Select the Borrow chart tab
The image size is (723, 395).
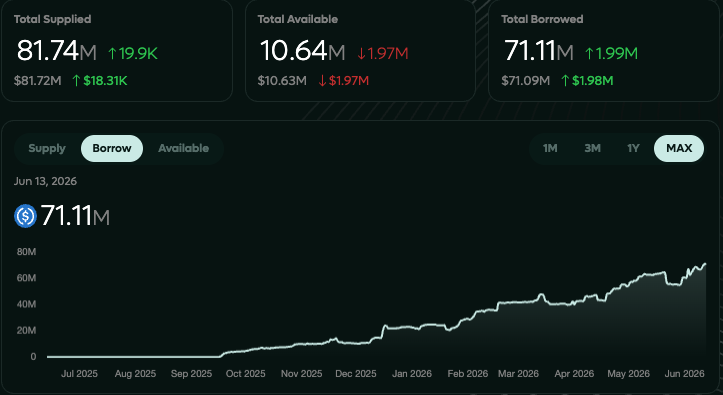point(112,148)
